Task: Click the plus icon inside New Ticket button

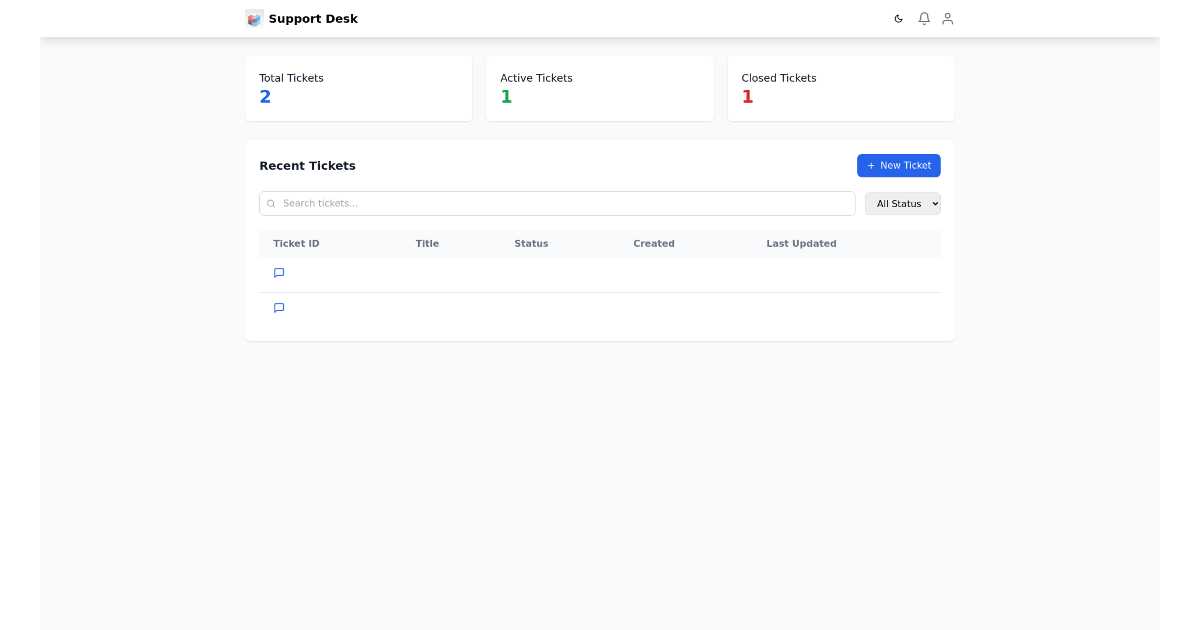Action: click(x=871, y=165)
